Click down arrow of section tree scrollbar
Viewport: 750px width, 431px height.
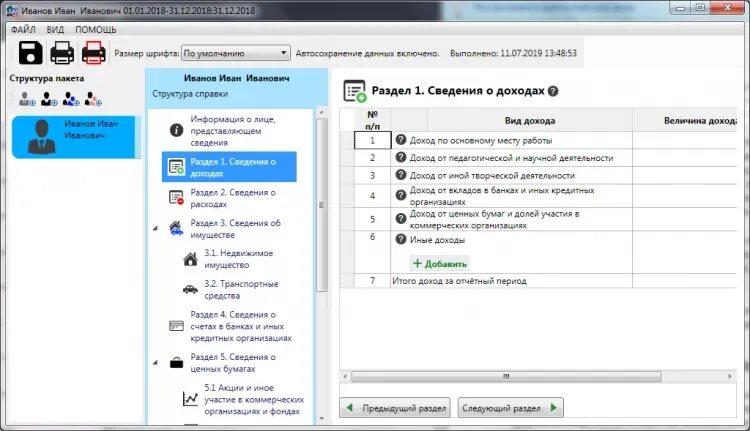coord(321,418)
